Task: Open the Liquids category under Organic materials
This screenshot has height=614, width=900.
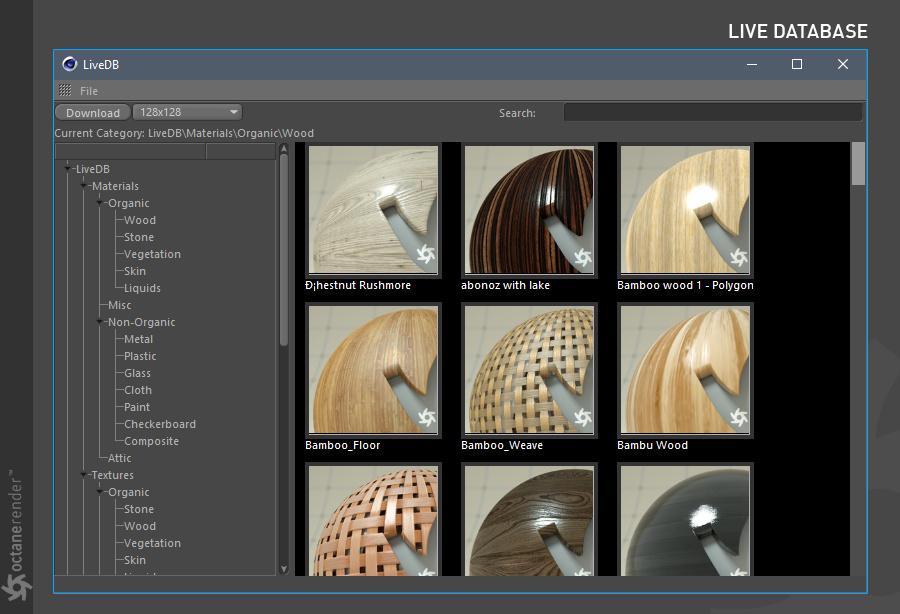Action: click(142, 288)
